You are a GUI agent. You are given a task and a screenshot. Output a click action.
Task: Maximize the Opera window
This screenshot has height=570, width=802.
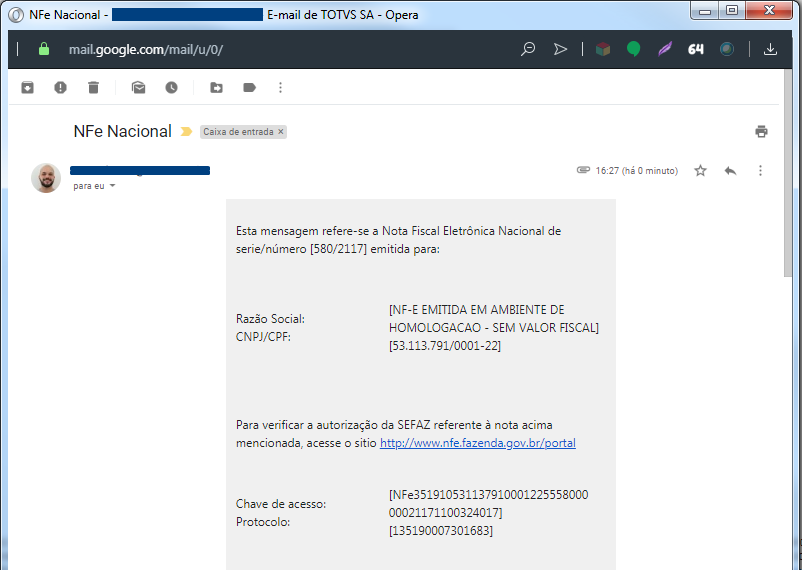(x=732, y=11)
